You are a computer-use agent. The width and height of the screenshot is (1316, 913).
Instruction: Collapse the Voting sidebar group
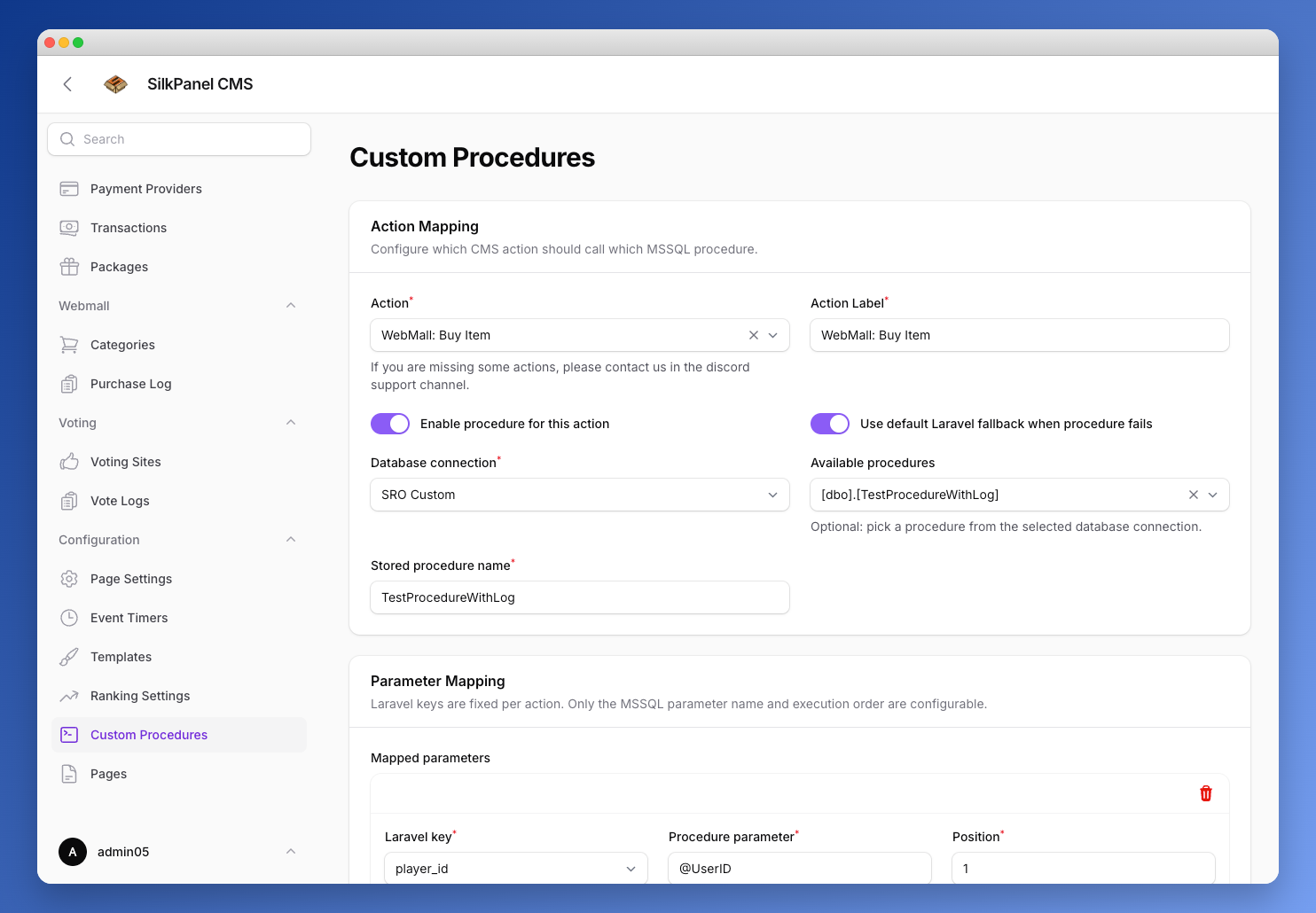coord(291,423)
